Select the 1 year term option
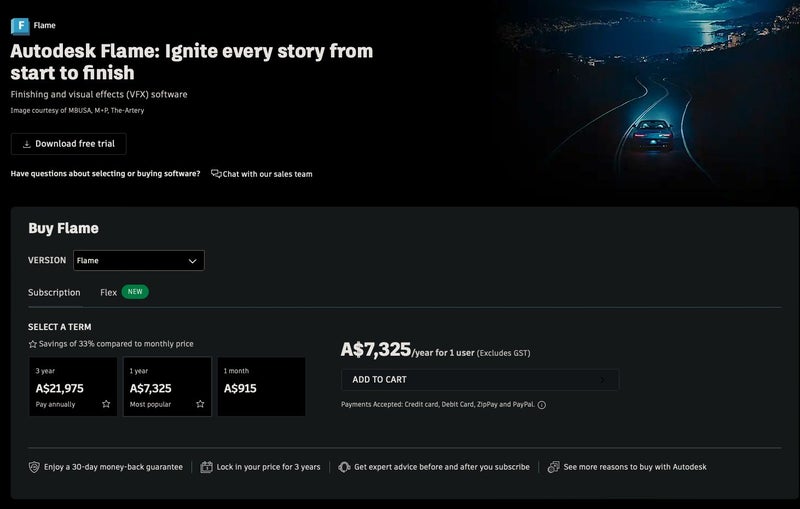Image resolution: width=800 pixels, height=509 pixels. click(x=167, y=386)
